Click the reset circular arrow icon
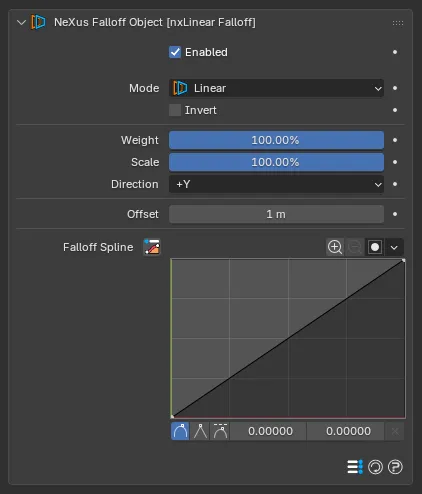The image size is (422, 494). pos(375,467)
